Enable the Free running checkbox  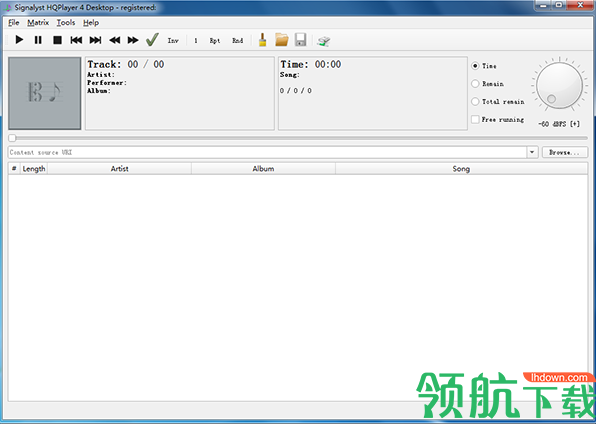(475, 119)
